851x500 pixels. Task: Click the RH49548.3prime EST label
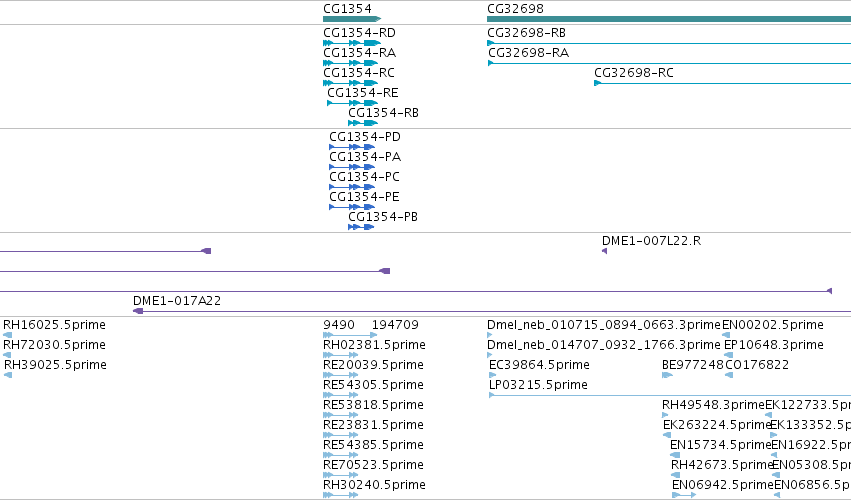713,405
